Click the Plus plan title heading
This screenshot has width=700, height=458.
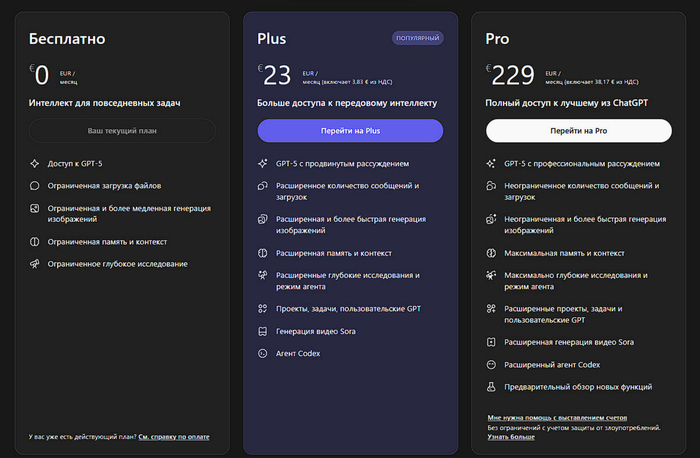point(271,40)
